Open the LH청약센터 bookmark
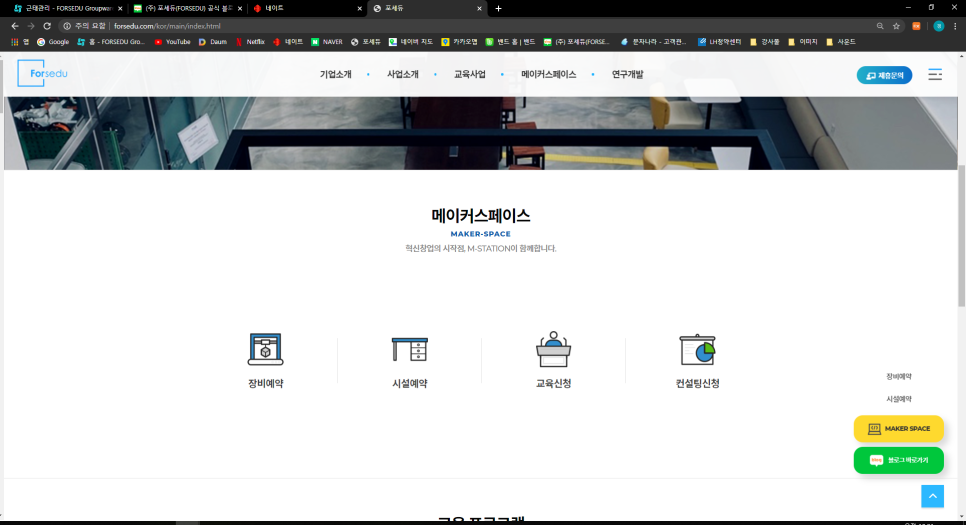Viewport: 966px width, 525px height. coord(719,42)
